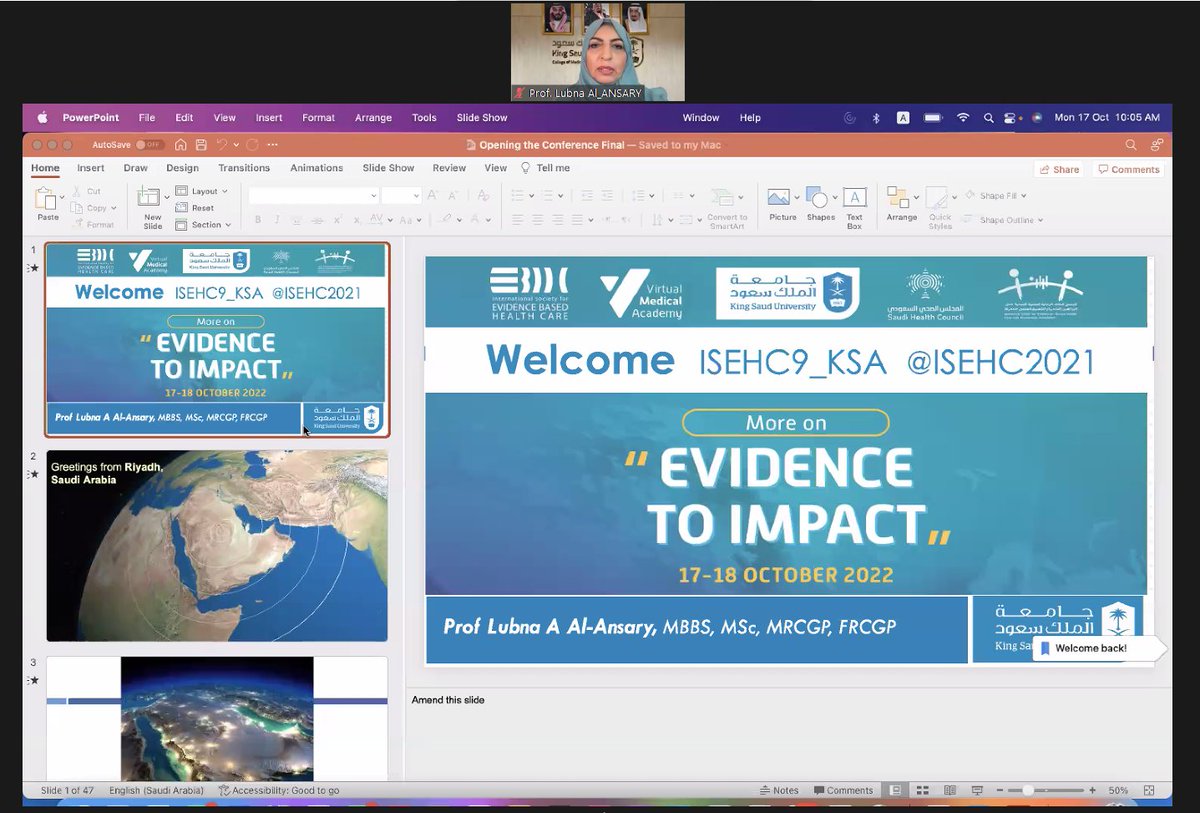Open the font name dropdown
This screenshot has height=813, width=1200.
374,196
